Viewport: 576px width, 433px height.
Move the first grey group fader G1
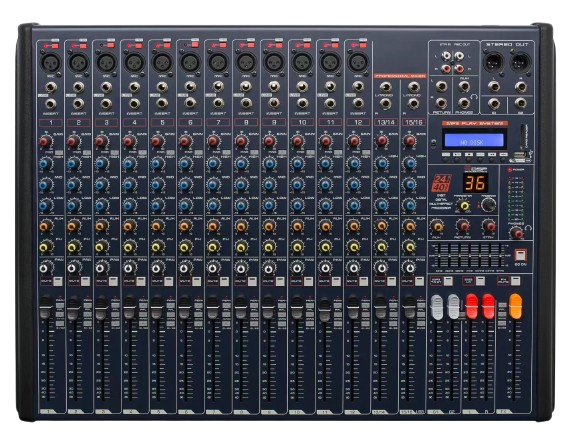click(437, 307)
